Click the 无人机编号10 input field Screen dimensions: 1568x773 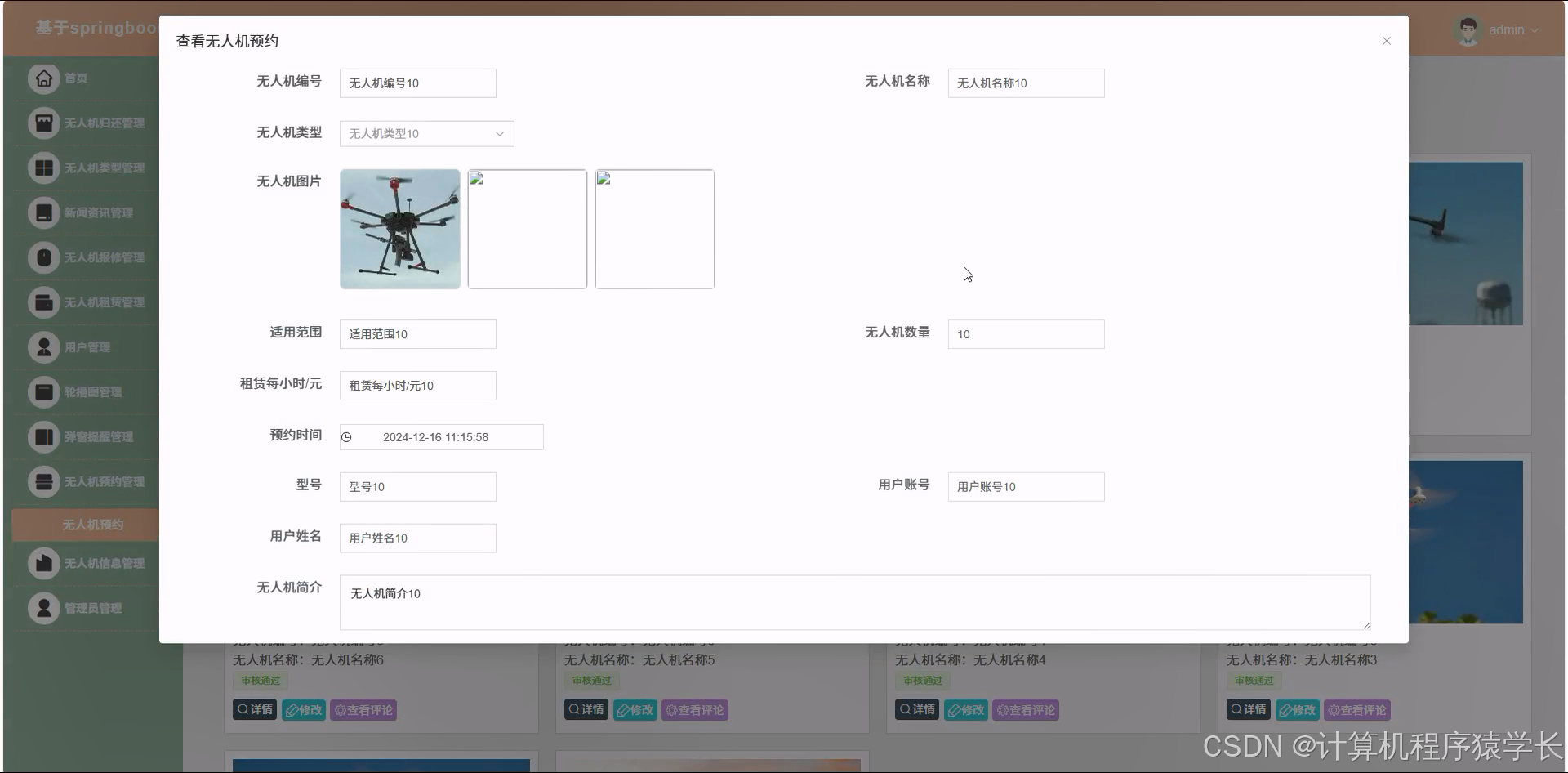coord(417,83)
